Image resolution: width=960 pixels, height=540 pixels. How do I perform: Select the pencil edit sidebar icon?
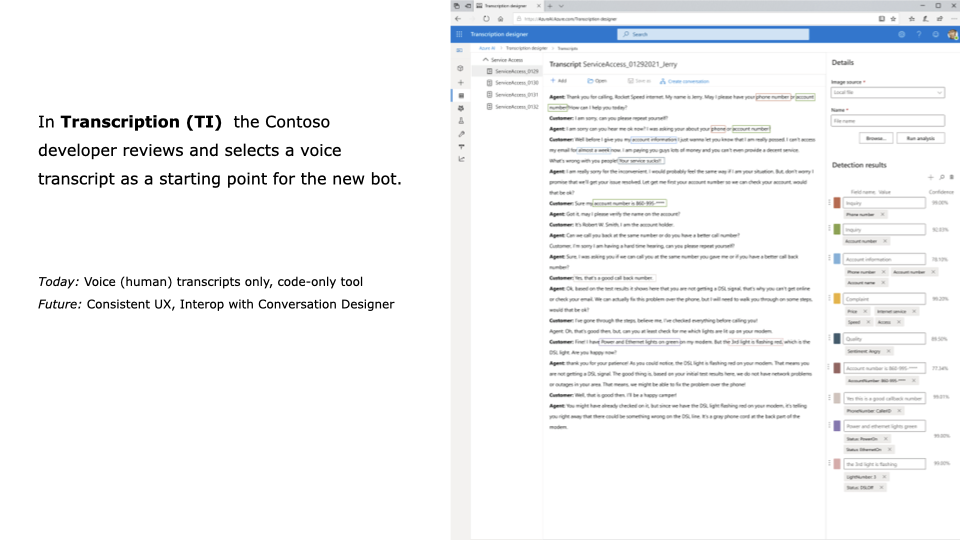[461, 134]
